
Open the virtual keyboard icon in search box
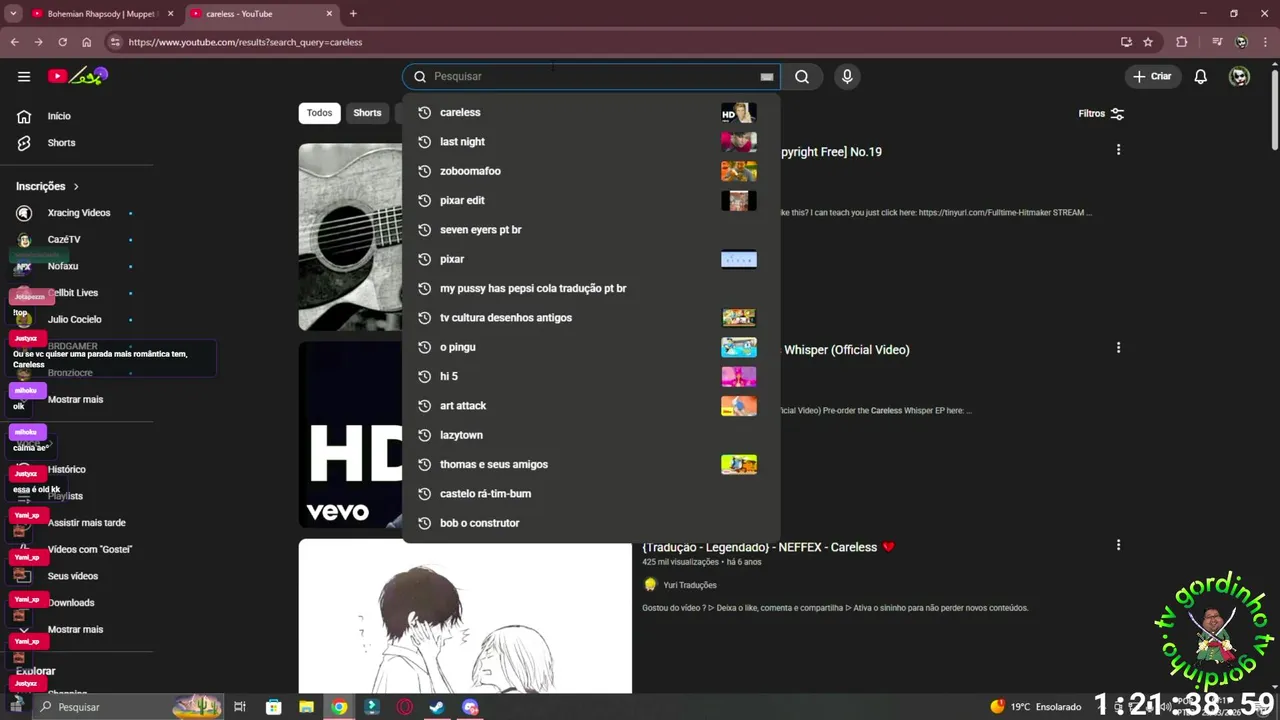tap(767, 77)
